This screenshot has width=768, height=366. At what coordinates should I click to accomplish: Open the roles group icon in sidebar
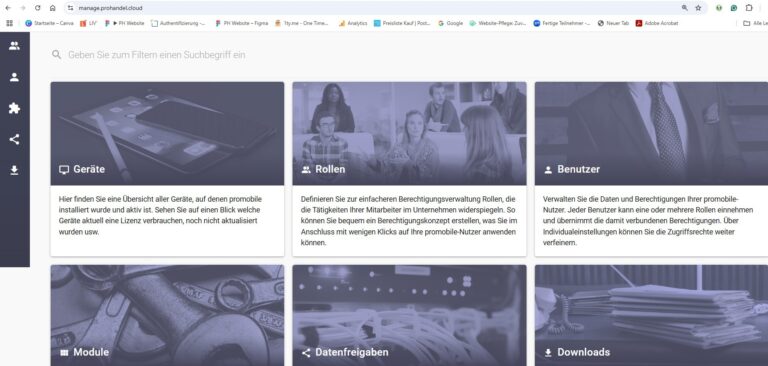pyautogui.click(x=14, y=46)
